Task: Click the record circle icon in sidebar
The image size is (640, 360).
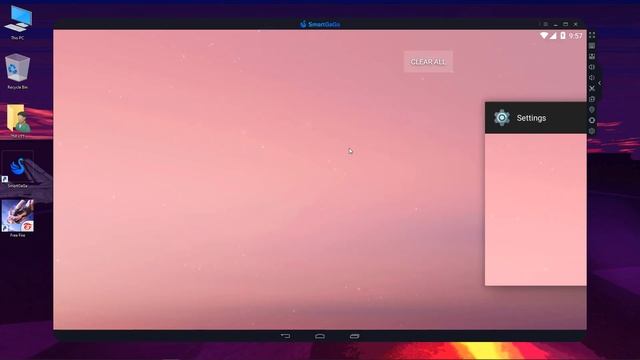Action: tap(592, 120)
